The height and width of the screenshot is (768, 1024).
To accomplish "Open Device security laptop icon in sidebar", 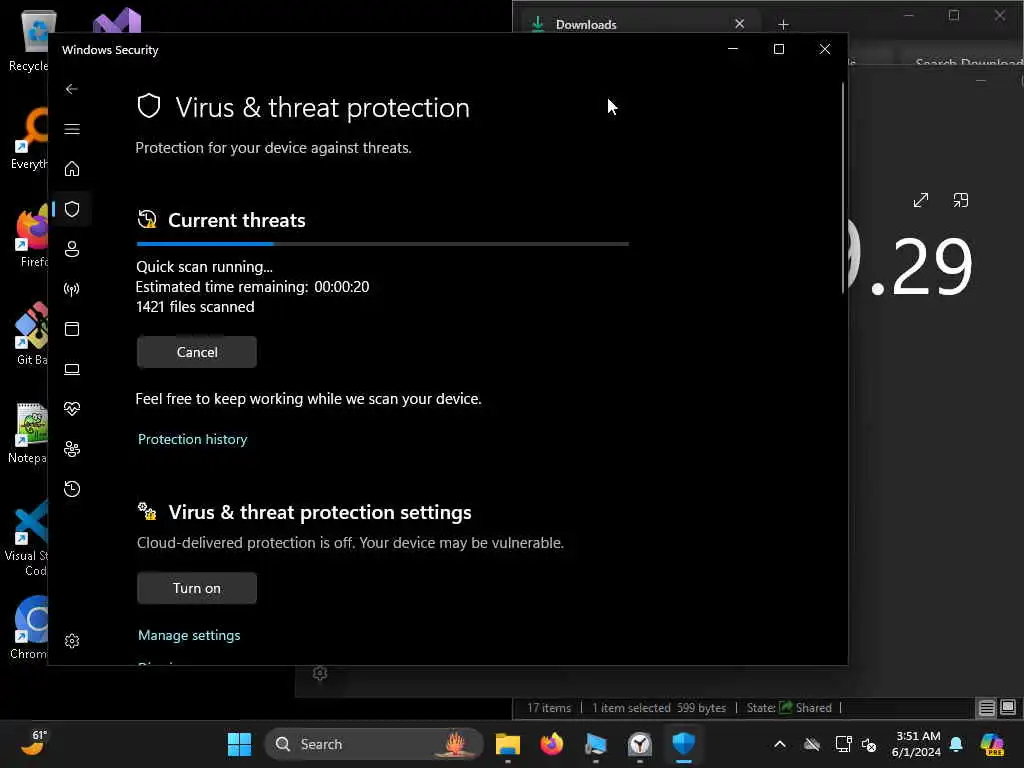I will [x=72, y=369].
